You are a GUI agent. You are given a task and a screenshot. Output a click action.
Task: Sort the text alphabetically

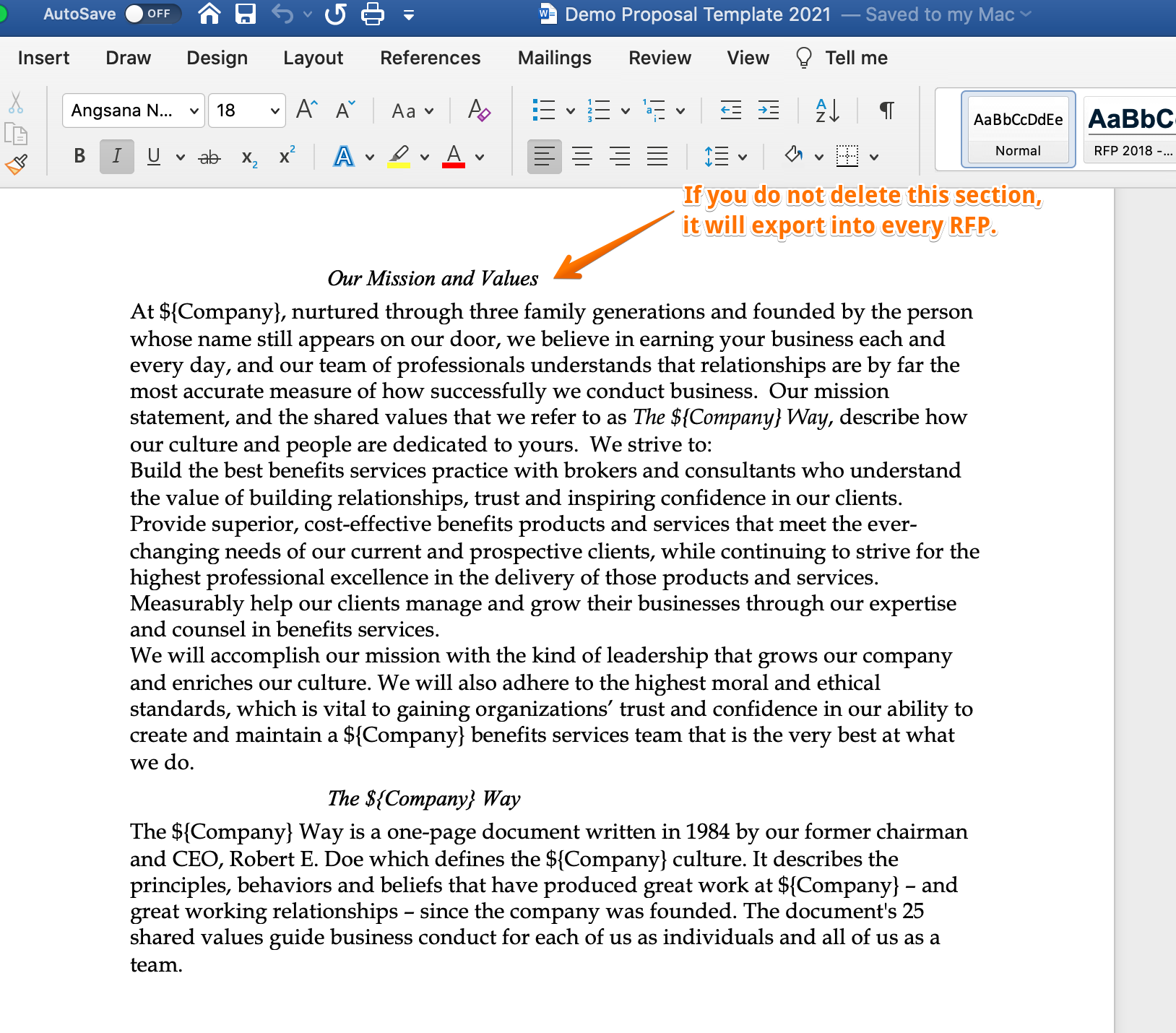827,110
